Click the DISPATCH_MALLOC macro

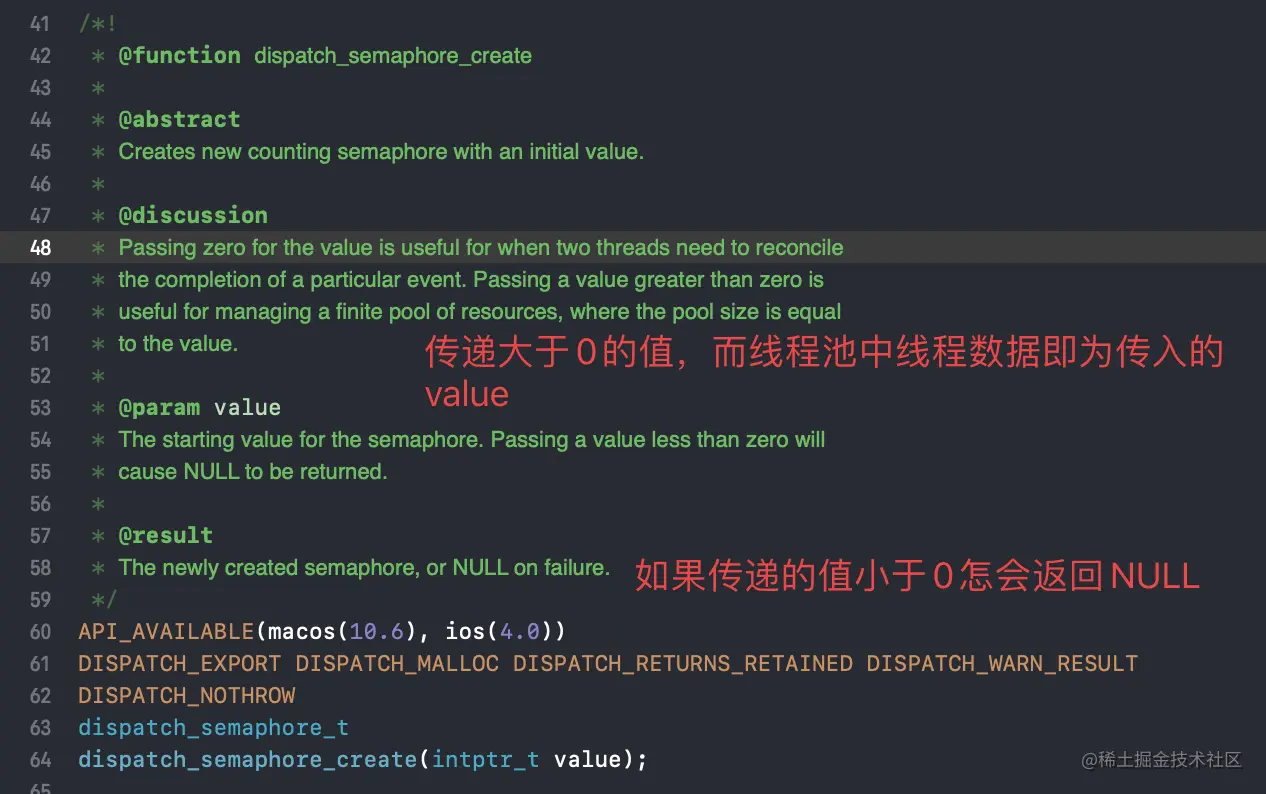tap(397, 663)
